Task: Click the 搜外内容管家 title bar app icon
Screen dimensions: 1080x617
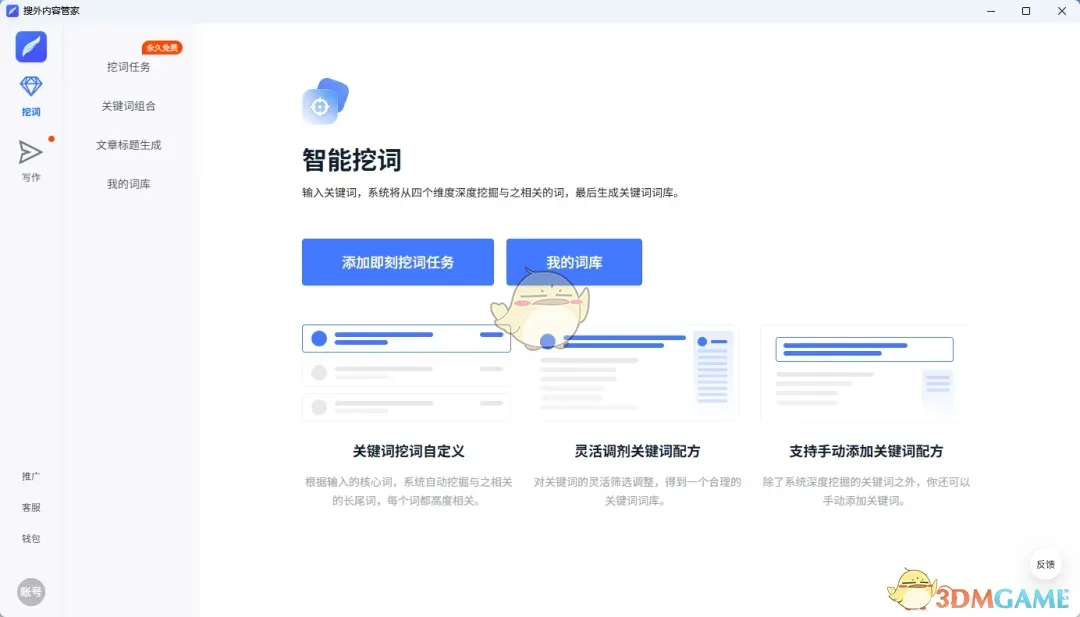Action: click(12, 11)
